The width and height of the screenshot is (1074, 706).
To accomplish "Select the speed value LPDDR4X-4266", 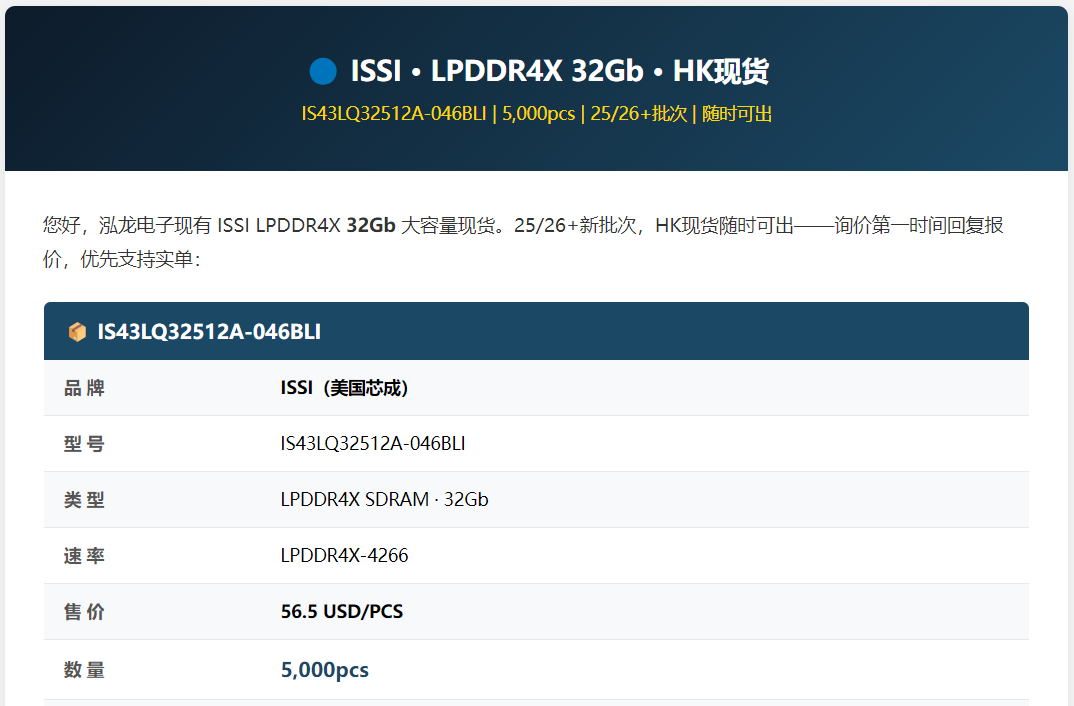I will coord(345,555).
